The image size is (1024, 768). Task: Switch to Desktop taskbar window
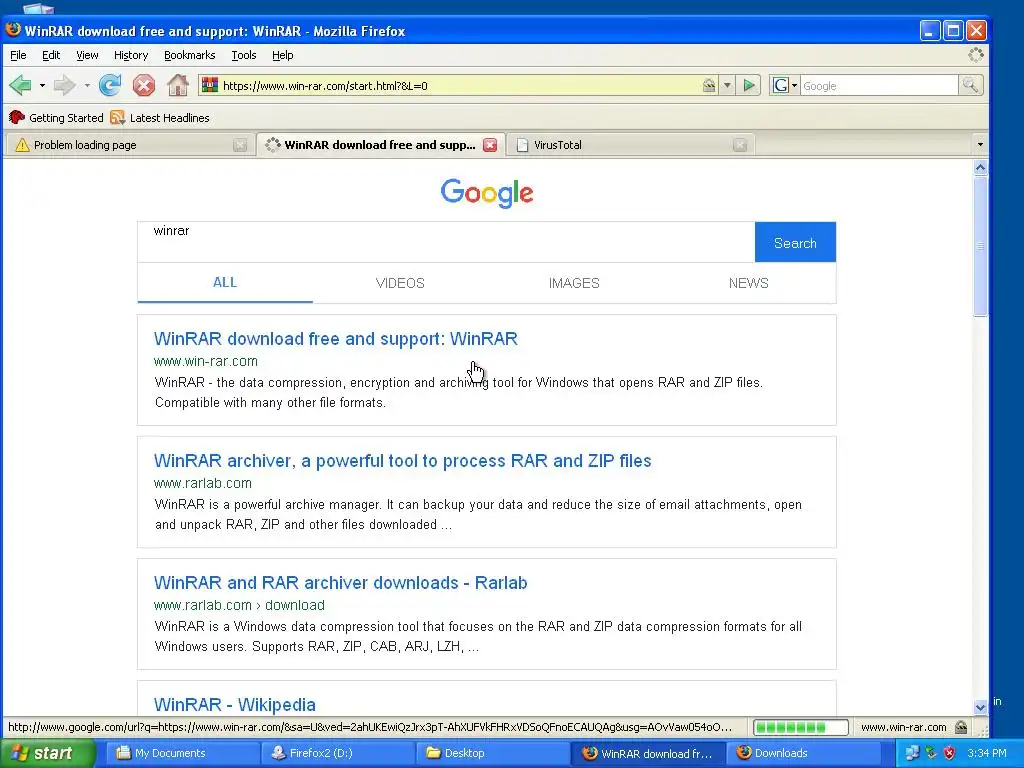click(x=492, y=753)
